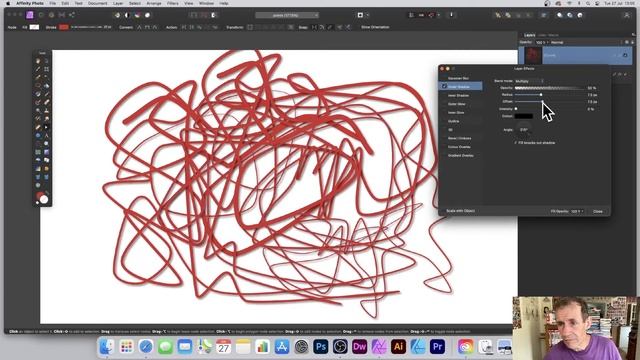Select Gradient Overlay effect in list
This screenshot has height=360, width=640.
click(x=460, y=156)
